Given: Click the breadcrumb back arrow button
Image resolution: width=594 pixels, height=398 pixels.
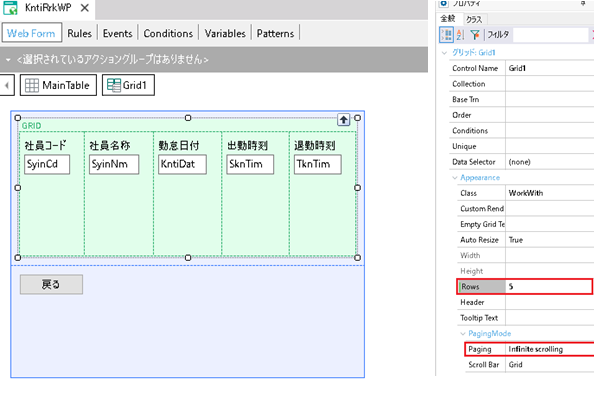Looking at the screenshot, I should [x=7, y=85].
